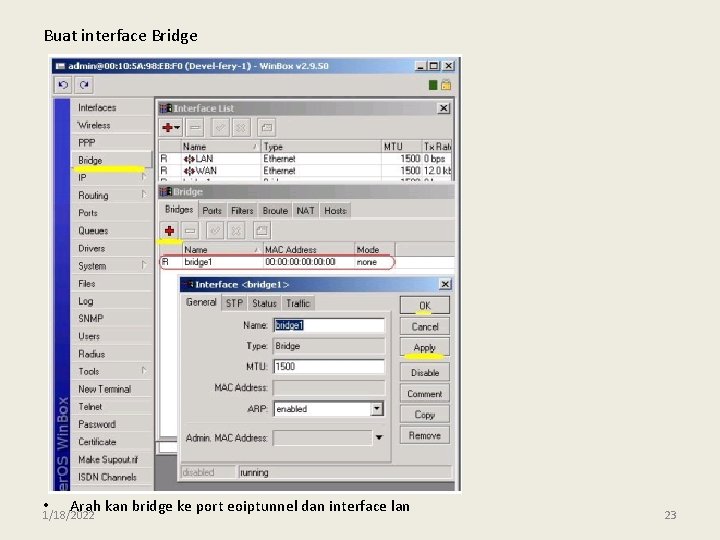Open the Broute tab
This screenshot has width=720, height=540.
[275, 211]
